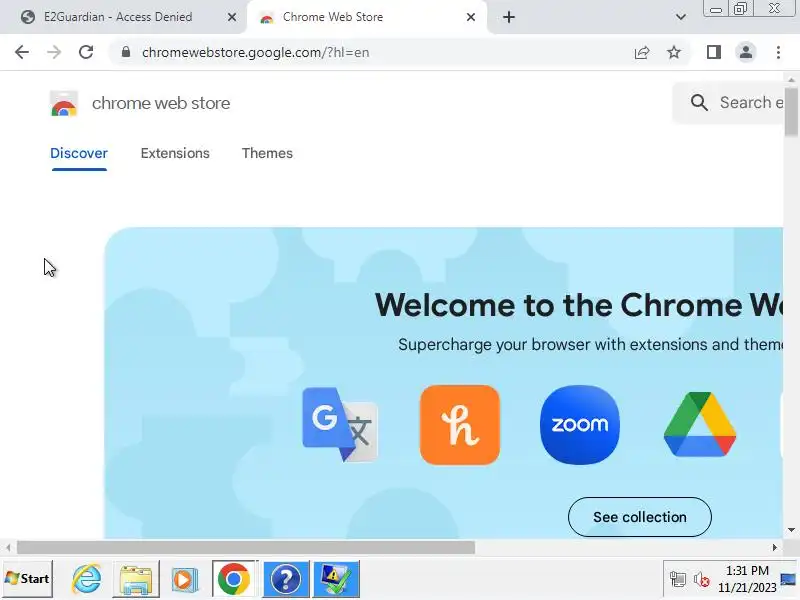
Task: Click the horizontal scrollbar left arrow
Action: click(8, 547)
